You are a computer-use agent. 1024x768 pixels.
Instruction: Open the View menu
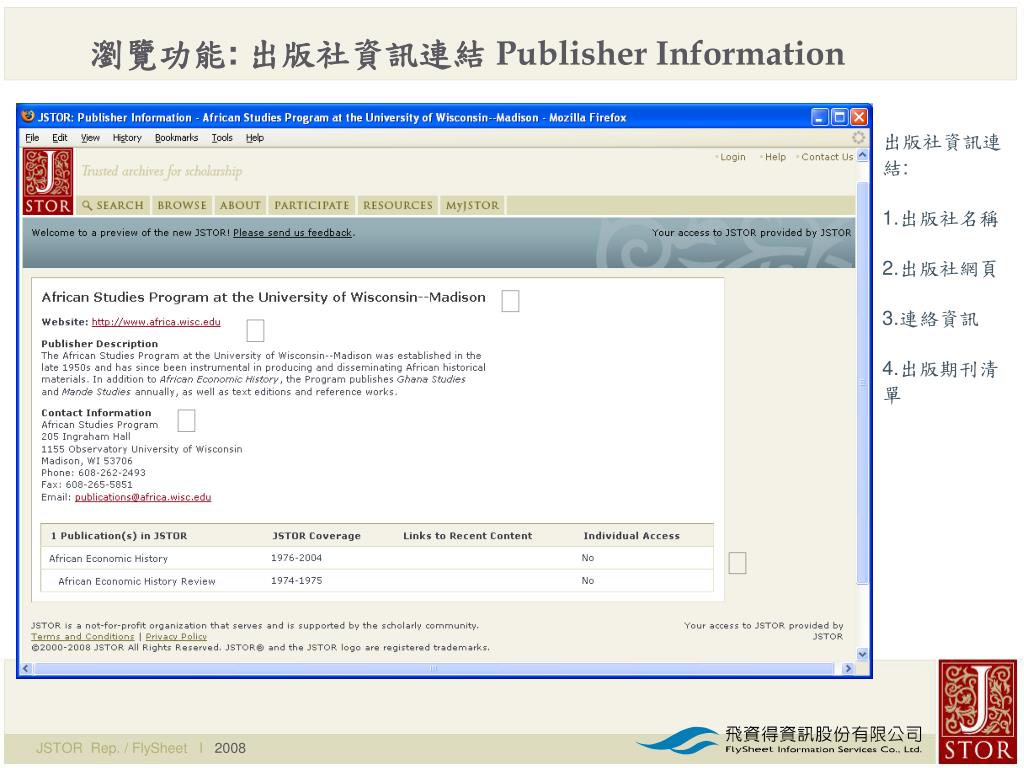(90, 138)
